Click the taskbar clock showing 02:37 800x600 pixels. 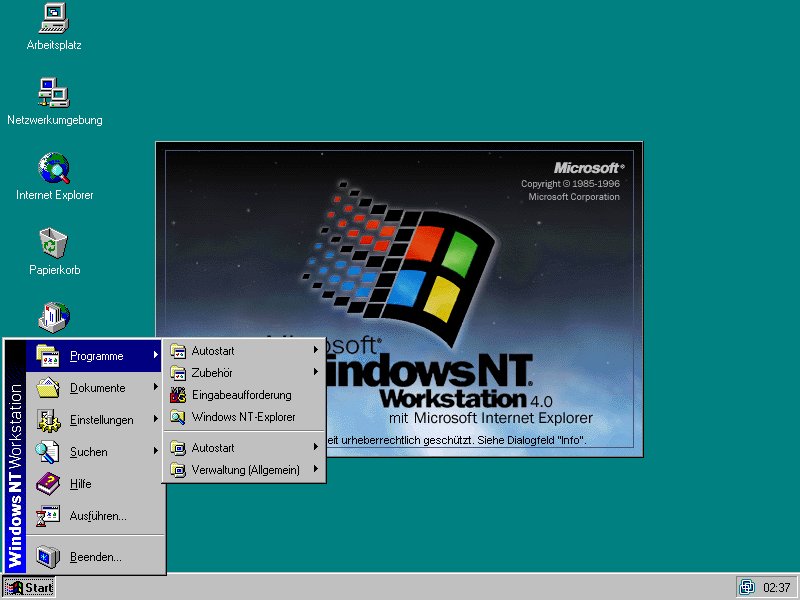pos(776,587)
